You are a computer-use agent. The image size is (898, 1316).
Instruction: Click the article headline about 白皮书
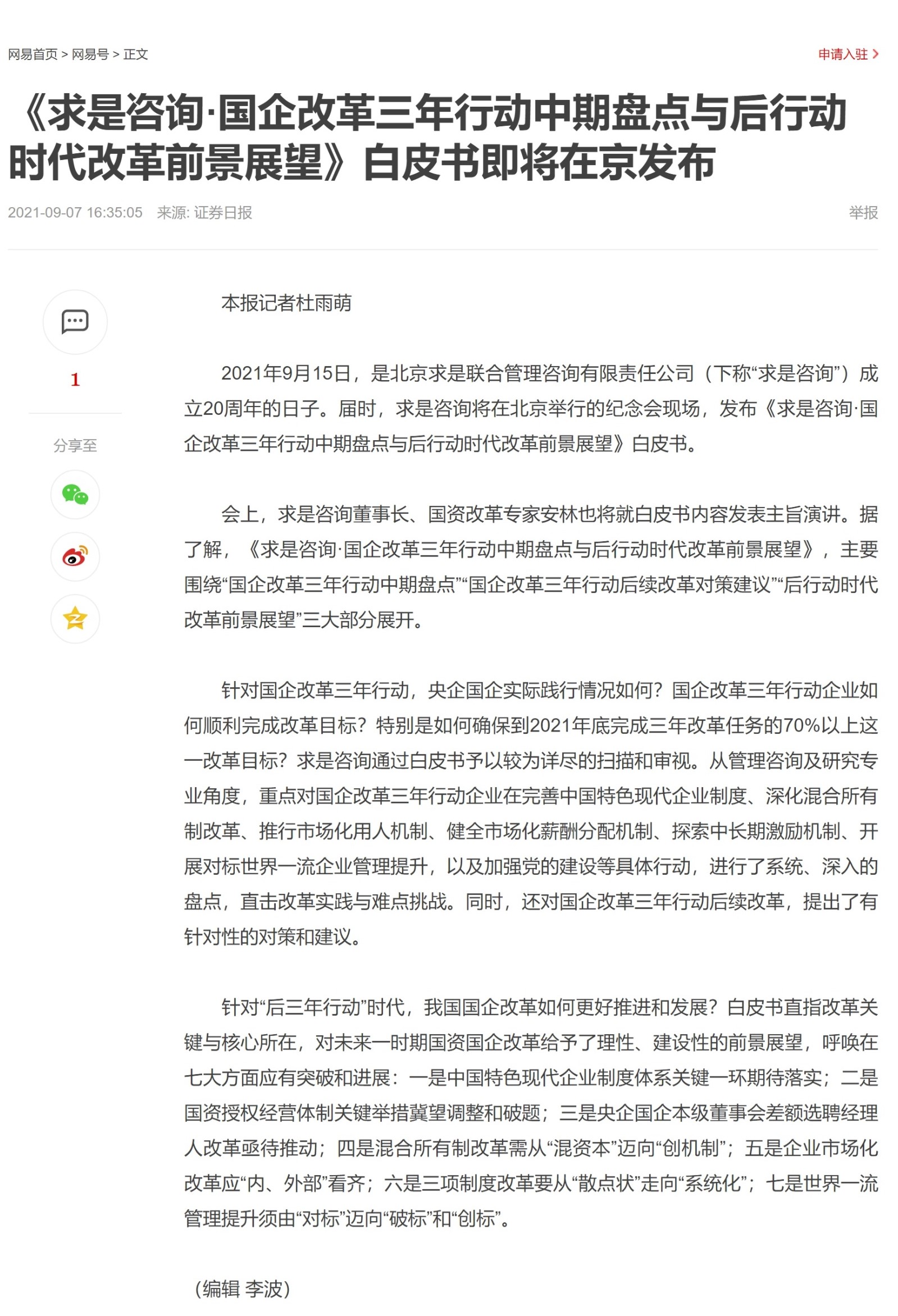(x=428, y=138)
